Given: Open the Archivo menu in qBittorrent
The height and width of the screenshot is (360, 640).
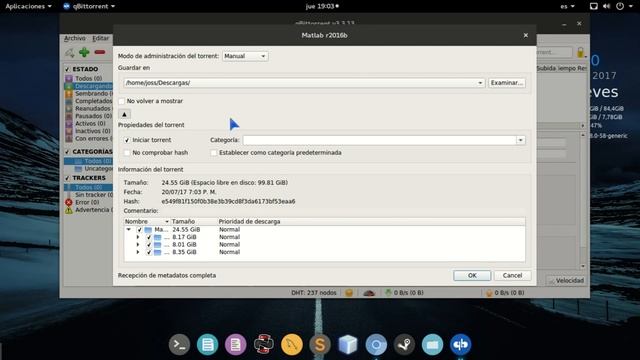Looking at the screenshot, I should click(75, 38).
